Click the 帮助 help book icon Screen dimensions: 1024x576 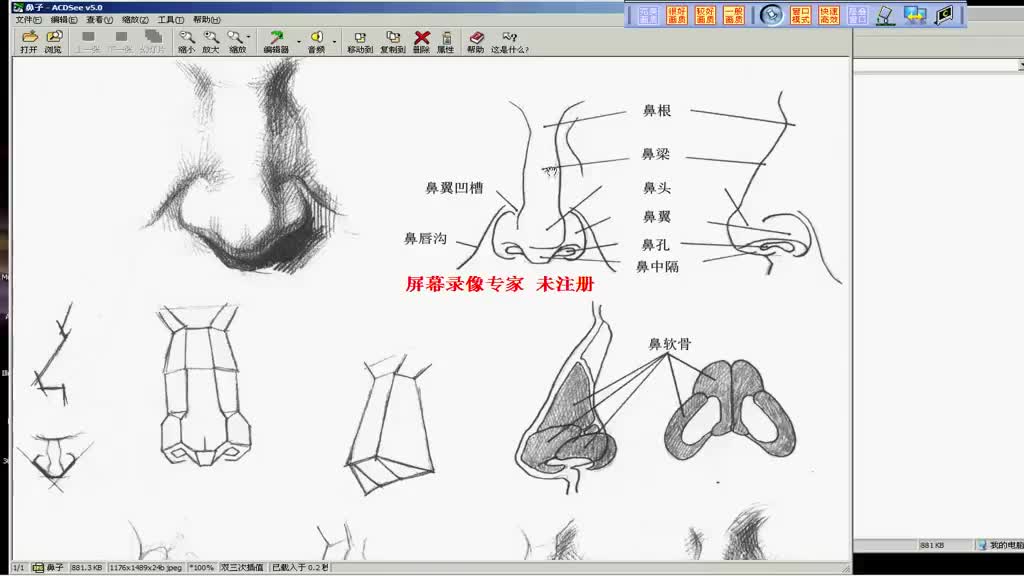coord(475,41)
